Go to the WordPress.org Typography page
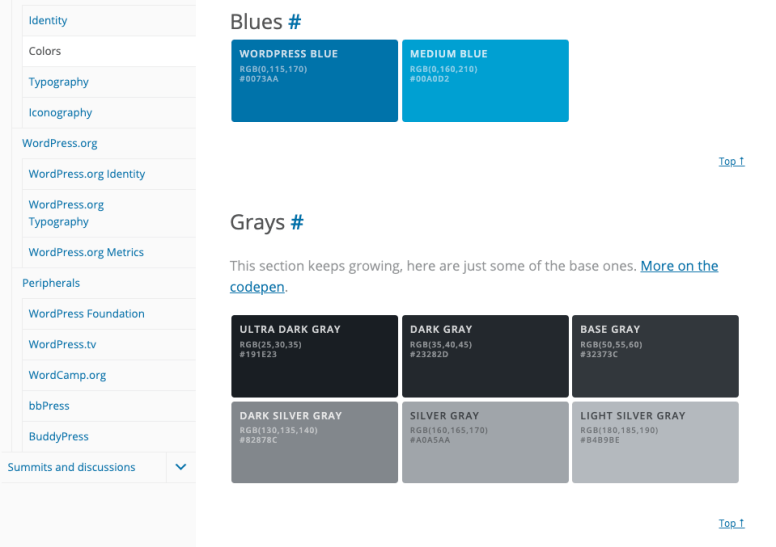 (66, 213)
